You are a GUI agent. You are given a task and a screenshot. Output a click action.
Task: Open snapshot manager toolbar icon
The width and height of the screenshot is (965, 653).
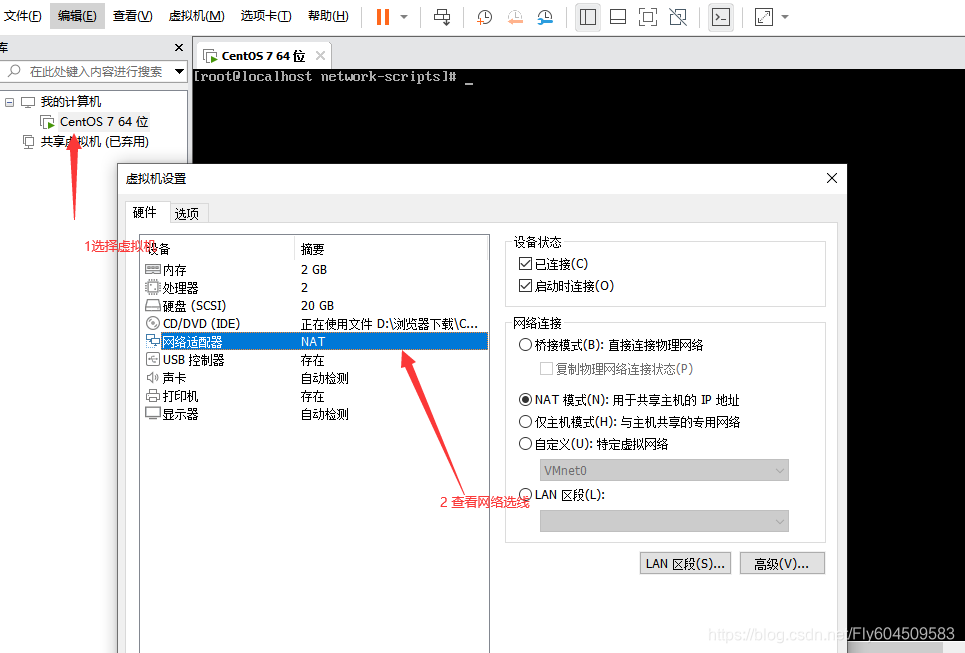point(545,17)
